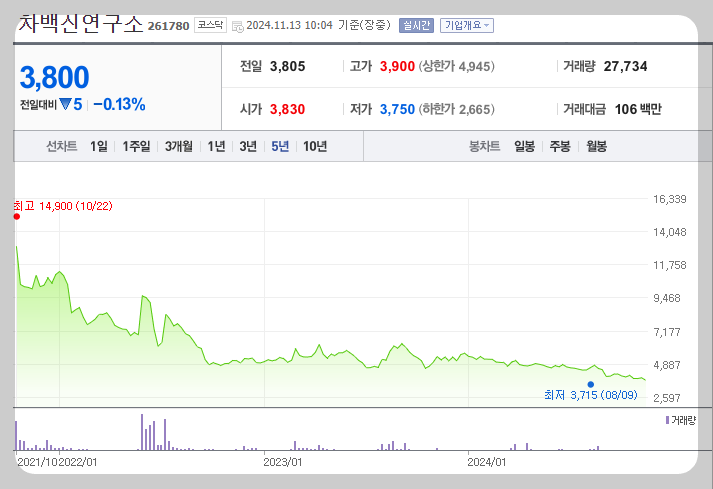Click the 16,339 y-axis label
The height and width of the screenshot is (489, 713).
coord(670,199)
